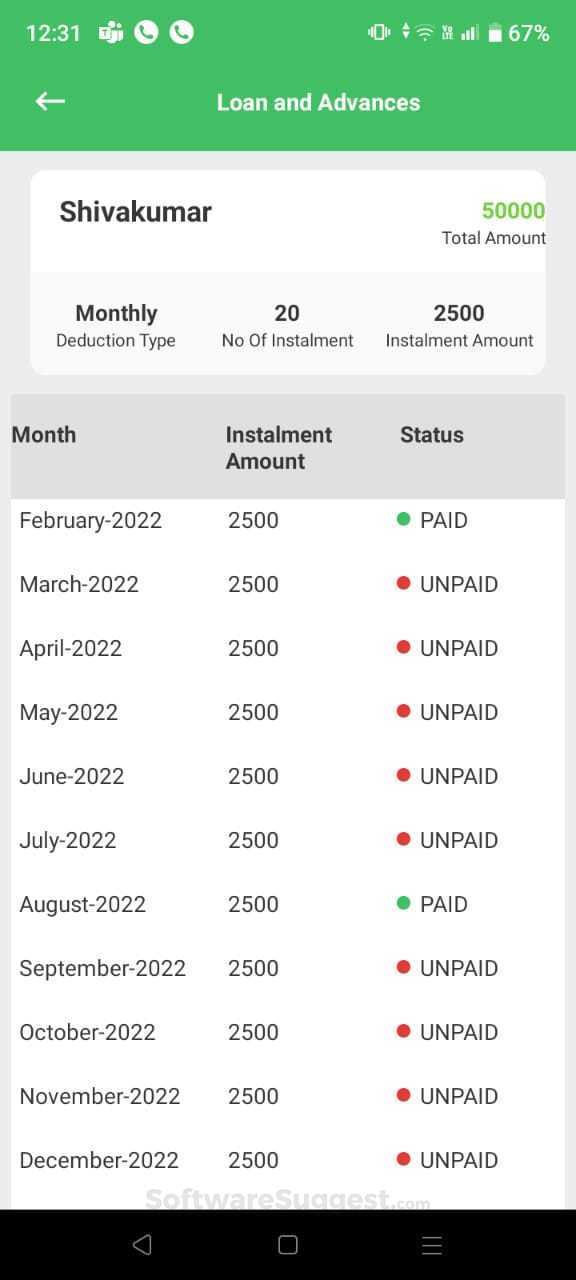The height and width of the screenshot is (1280, 576).
Task: Open the Microsoft Teams notification icon
Action: click(109, 31)
